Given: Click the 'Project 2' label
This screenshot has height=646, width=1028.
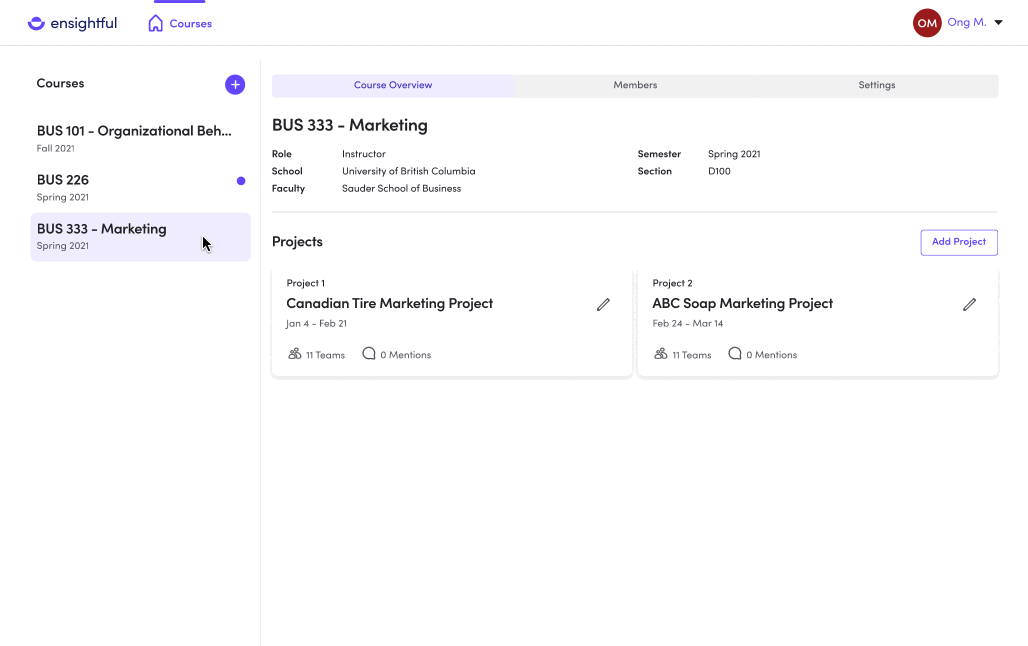Looking at the screenshot, I should pyautogui.click(x=672, y=283).
